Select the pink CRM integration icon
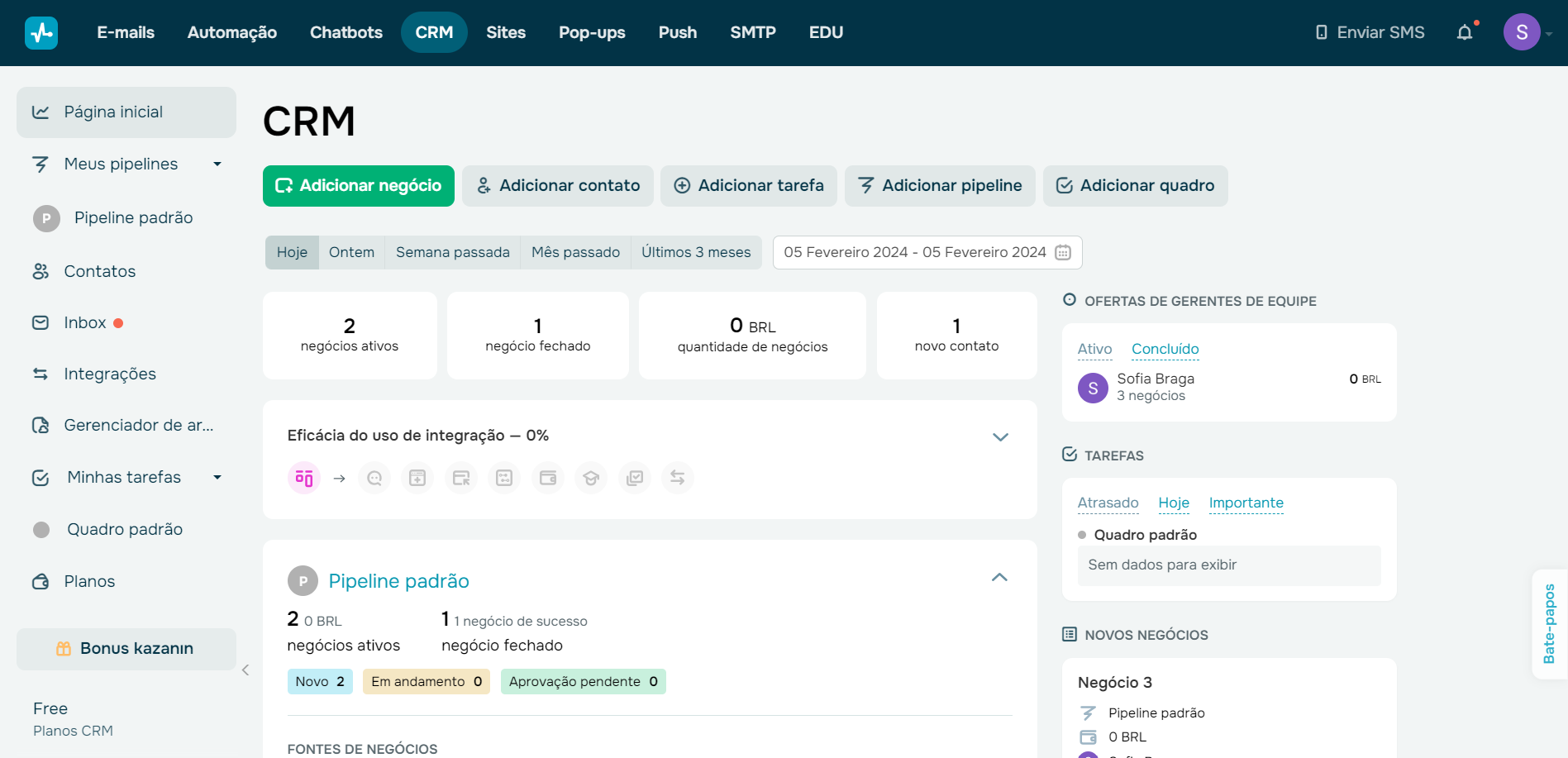The height and width of the screenshot is (758, 1568). [x=303, y=478]
